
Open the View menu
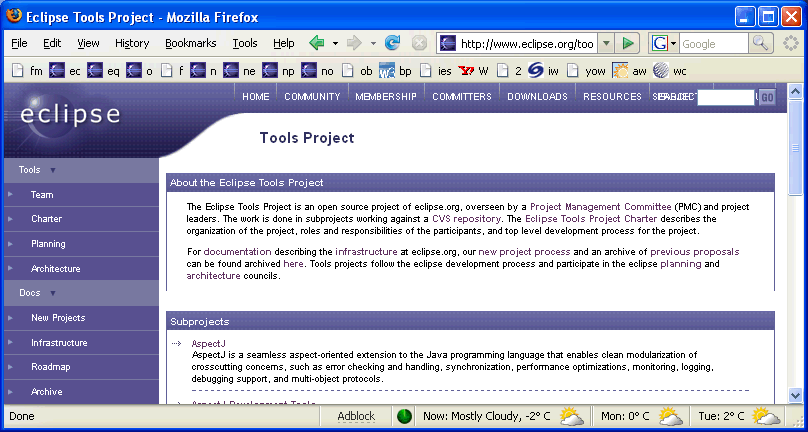(88, 43)
